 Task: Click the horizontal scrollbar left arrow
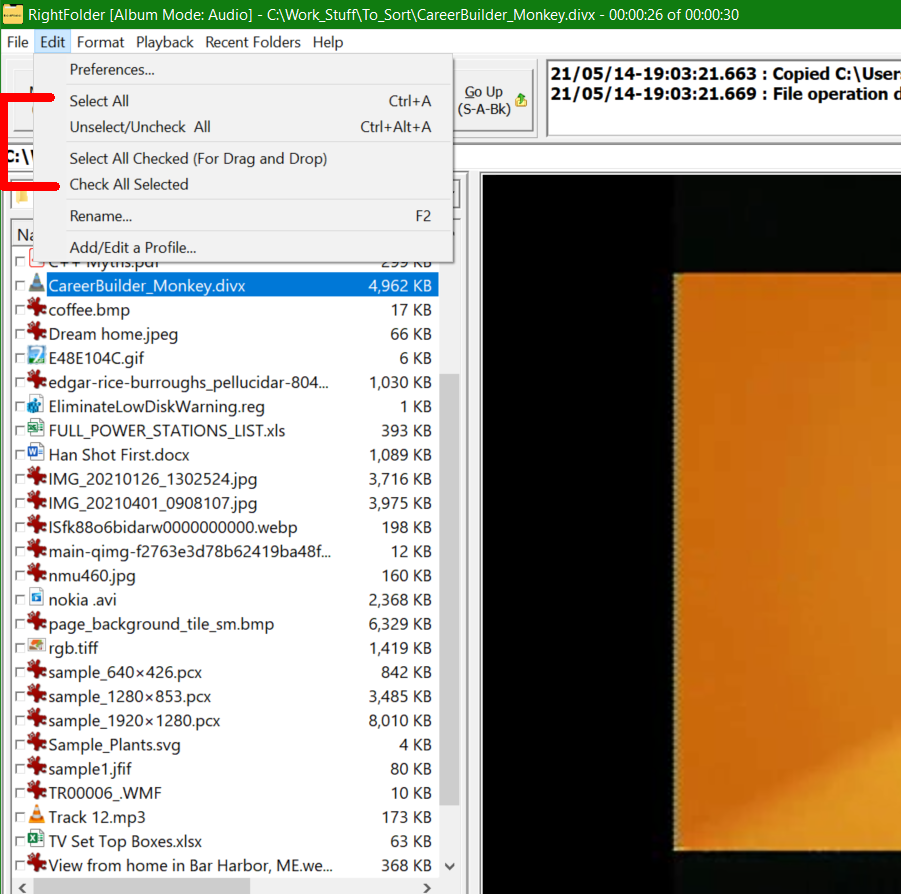(22, 887)
